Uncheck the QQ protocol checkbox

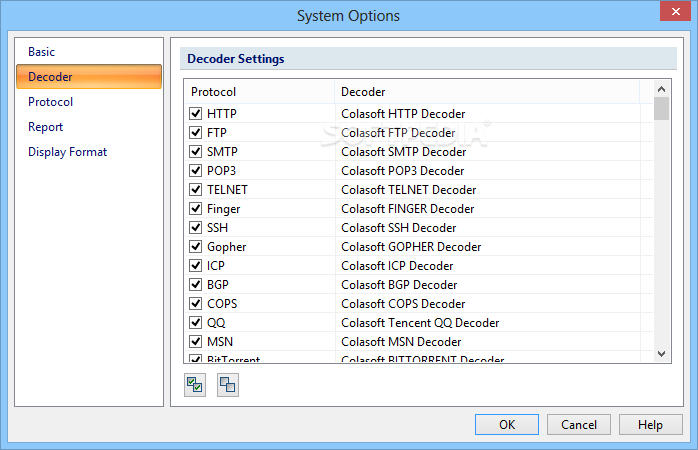click(x=195, y=323)
